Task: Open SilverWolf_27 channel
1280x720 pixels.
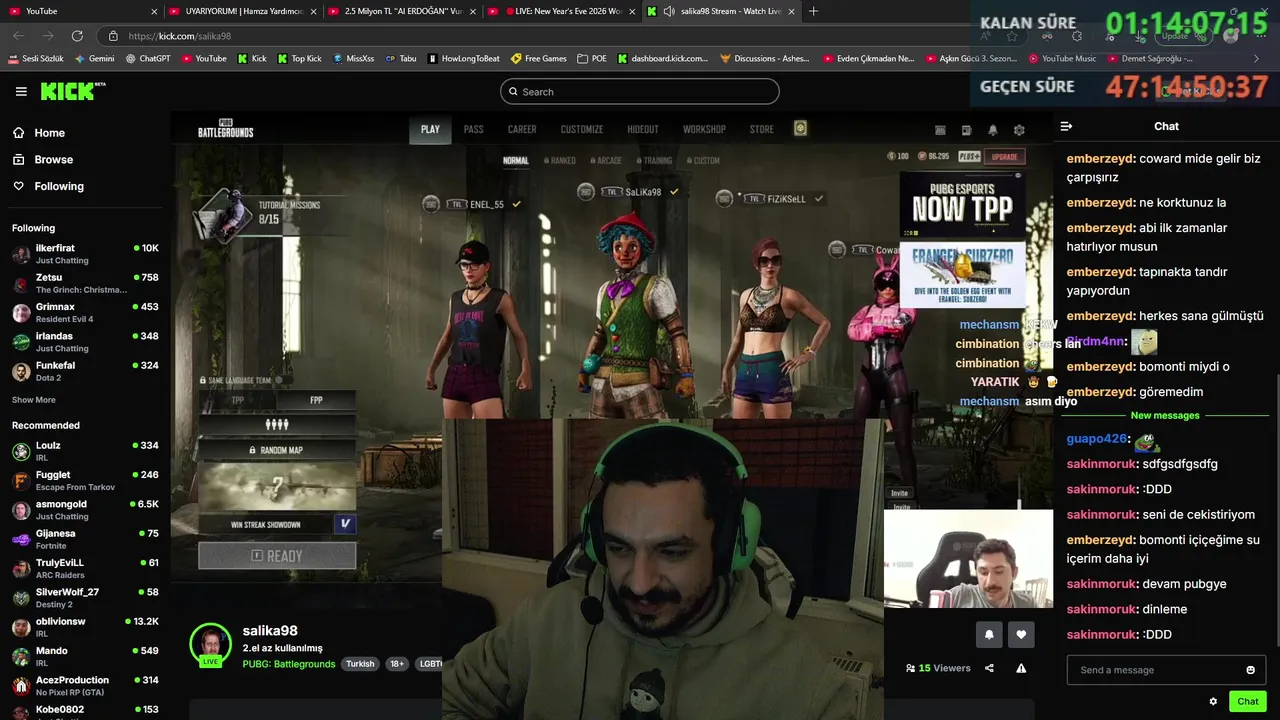Action: [85, 598]
